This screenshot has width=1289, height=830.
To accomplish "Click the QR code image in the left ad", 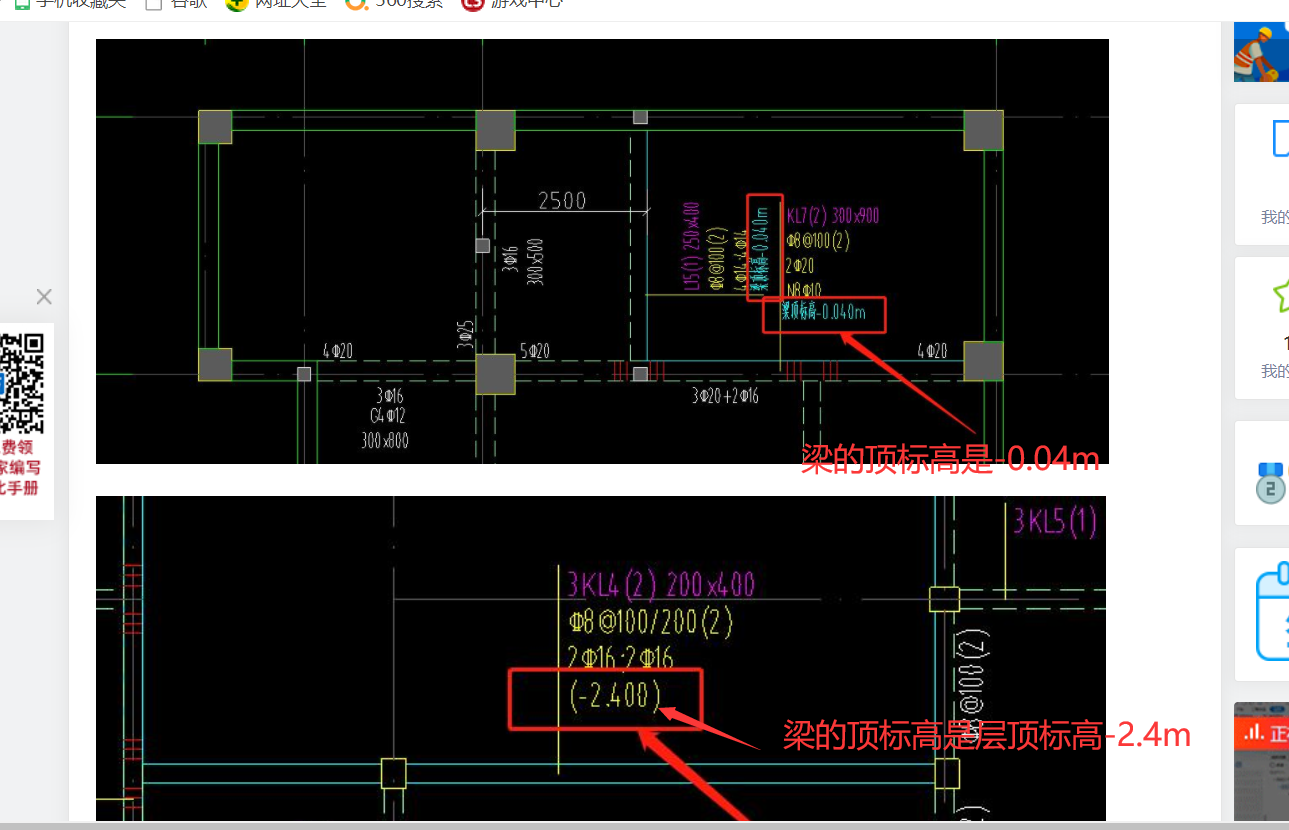I will pyautogui.click(x=23, y=383).
